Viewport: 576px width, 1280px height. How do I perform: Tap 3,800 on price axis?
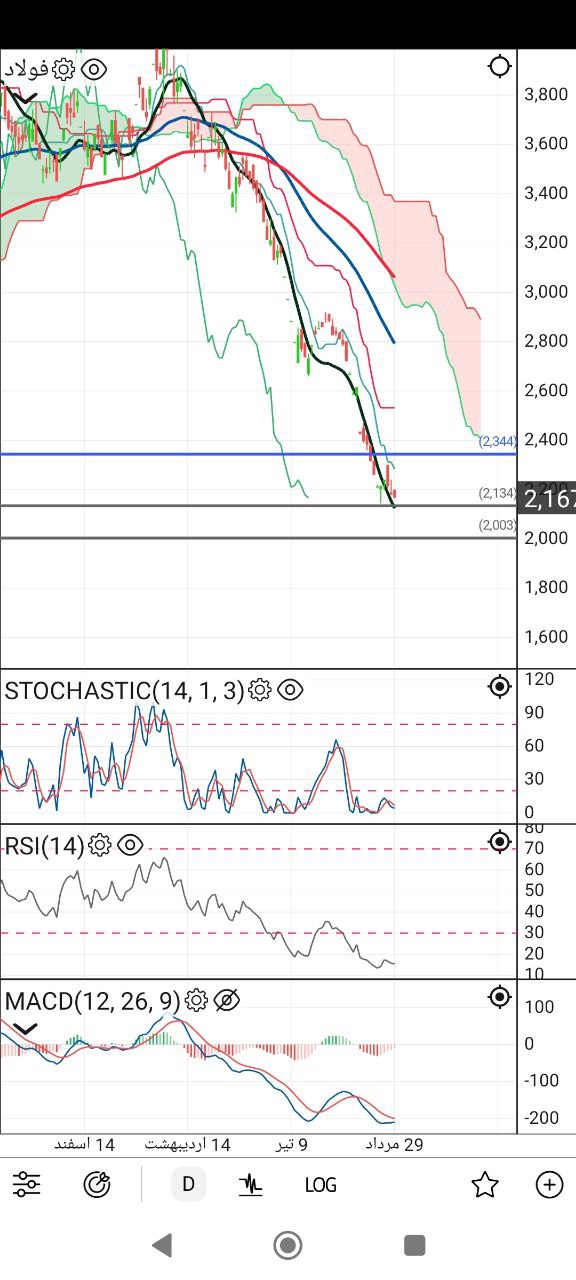[x=546, y=94]
